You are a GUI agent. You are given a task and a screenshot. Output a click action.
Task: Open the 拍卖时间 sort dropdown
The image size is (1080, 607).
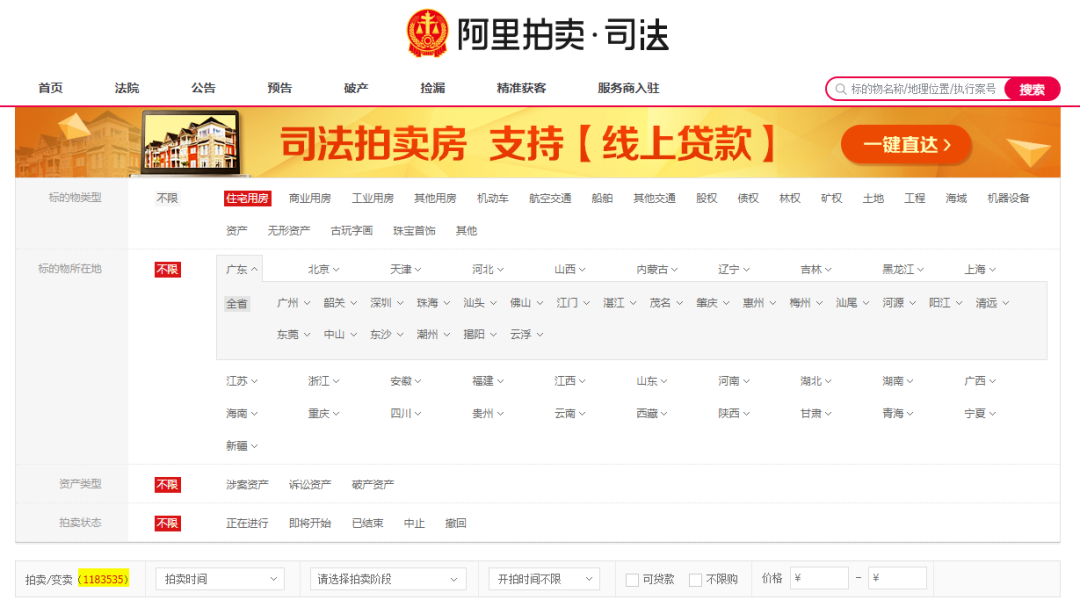pyautogui.click(x=220, y=579)
